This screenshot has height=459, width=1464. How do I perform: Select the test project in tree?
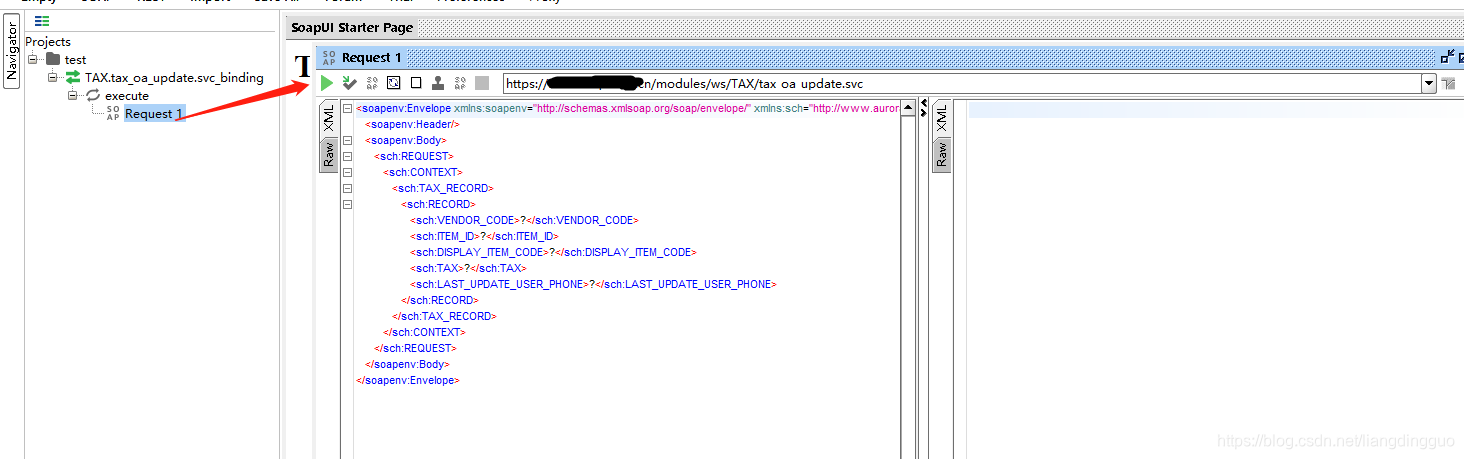[76, 60]
